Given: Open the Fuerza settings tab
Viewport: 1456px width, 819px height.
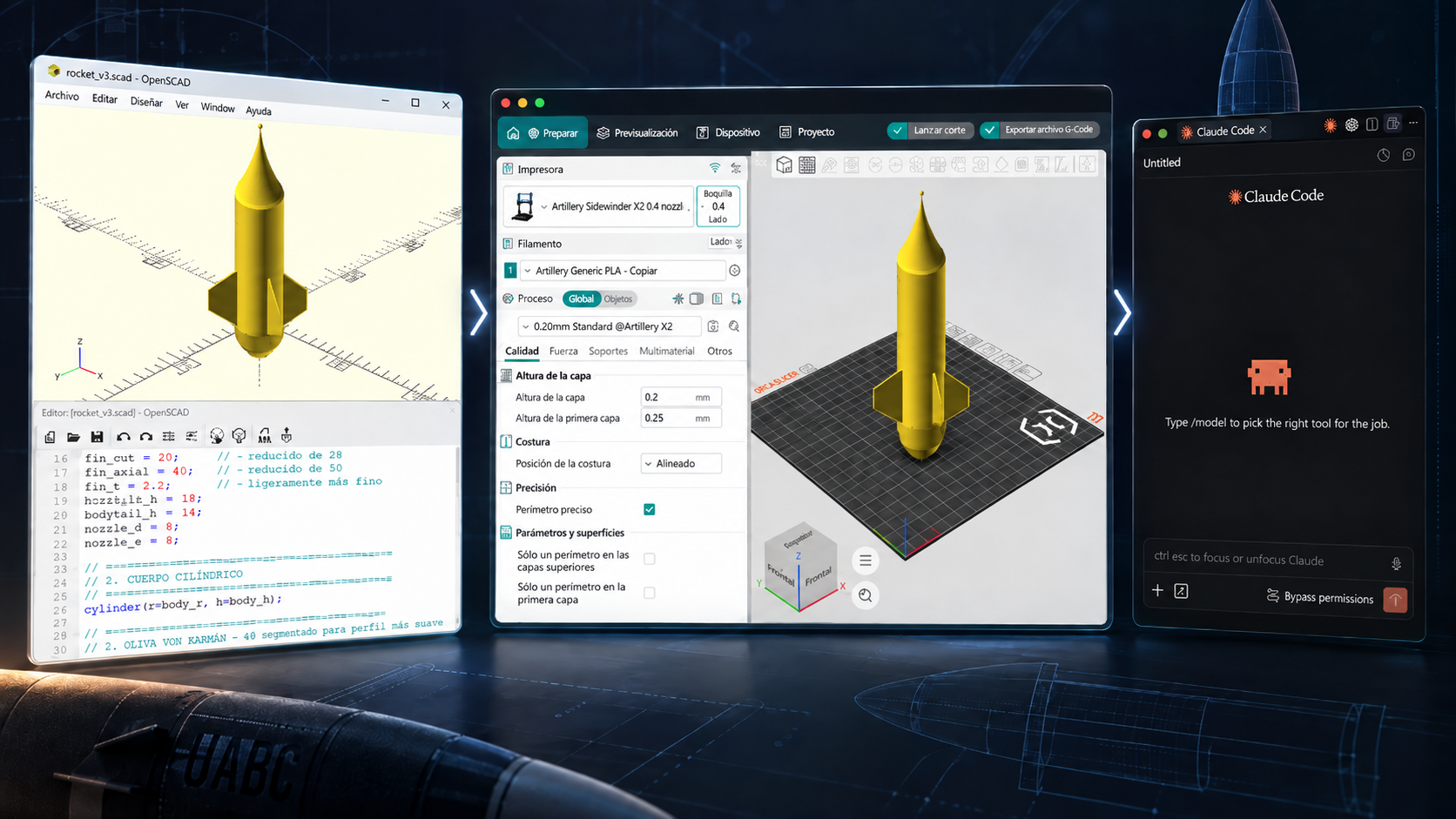Looking at the screenshot, I should coord(563,351).
